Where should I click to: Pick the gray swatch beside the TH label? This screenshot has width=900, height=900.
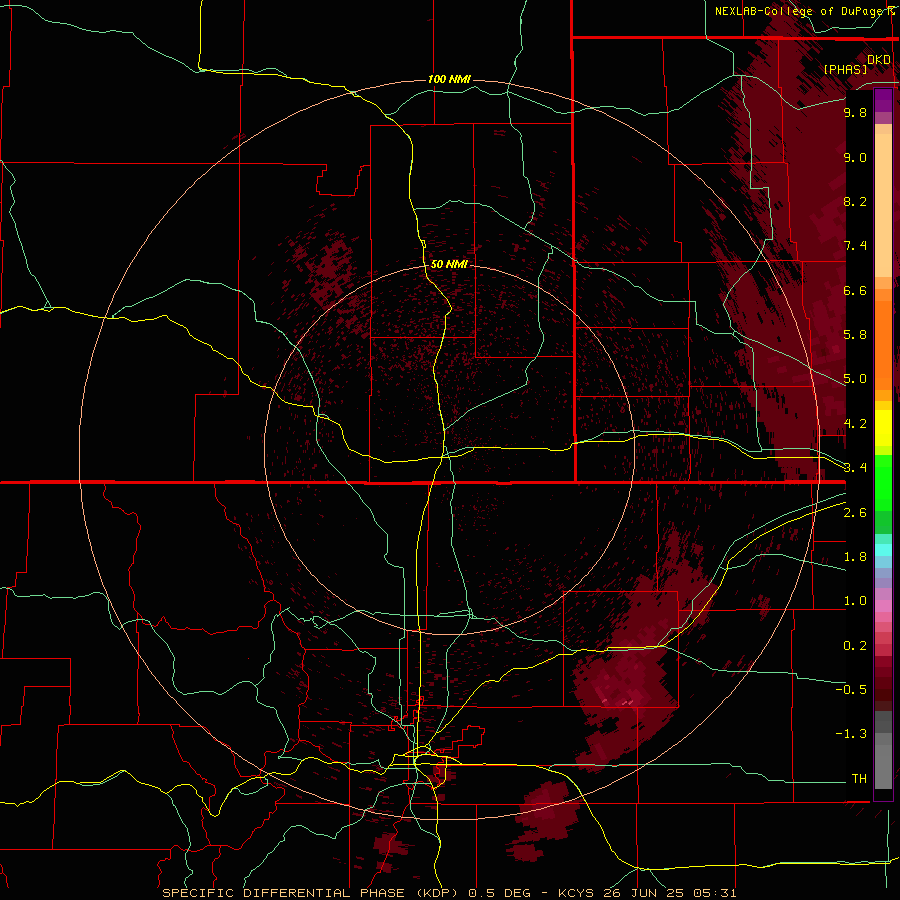(883, 767)
